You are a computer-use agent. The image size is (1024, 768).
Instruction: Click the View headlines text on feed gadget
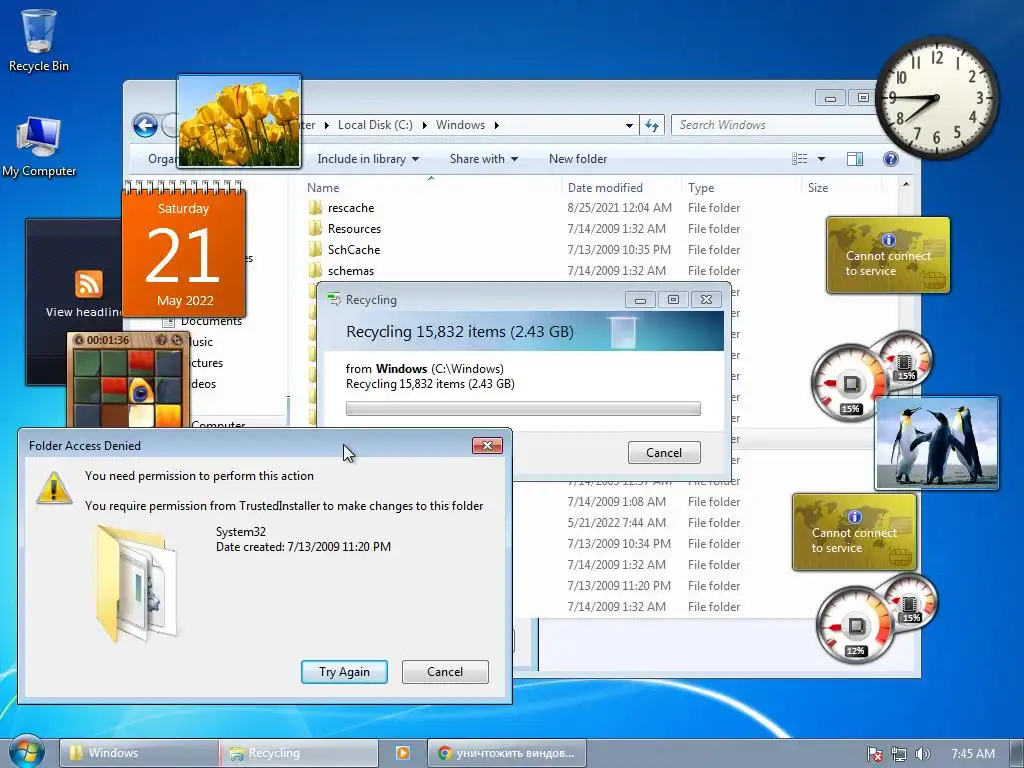pos(84,312)
